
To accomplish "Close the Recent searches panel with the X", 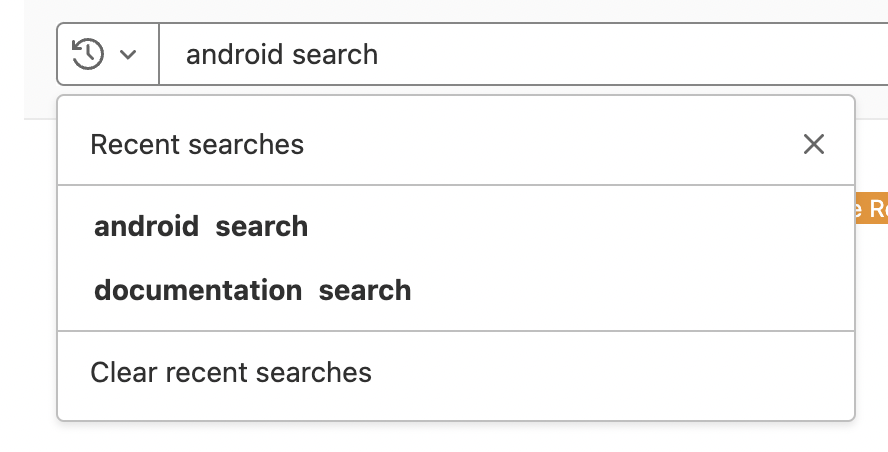I will pyautogui.click(x=814, y=144).
